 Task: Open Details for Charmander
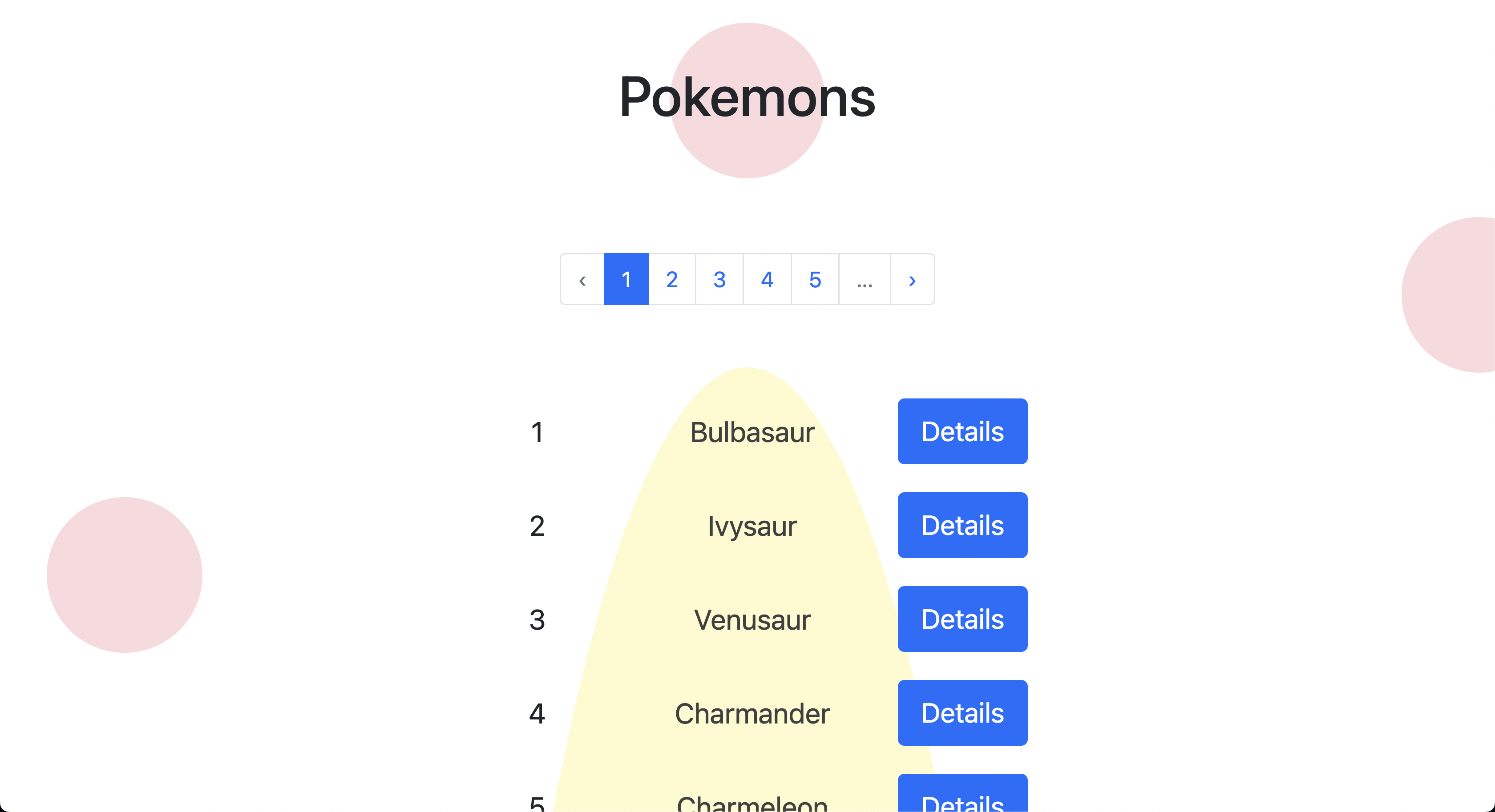coord(962,713)
